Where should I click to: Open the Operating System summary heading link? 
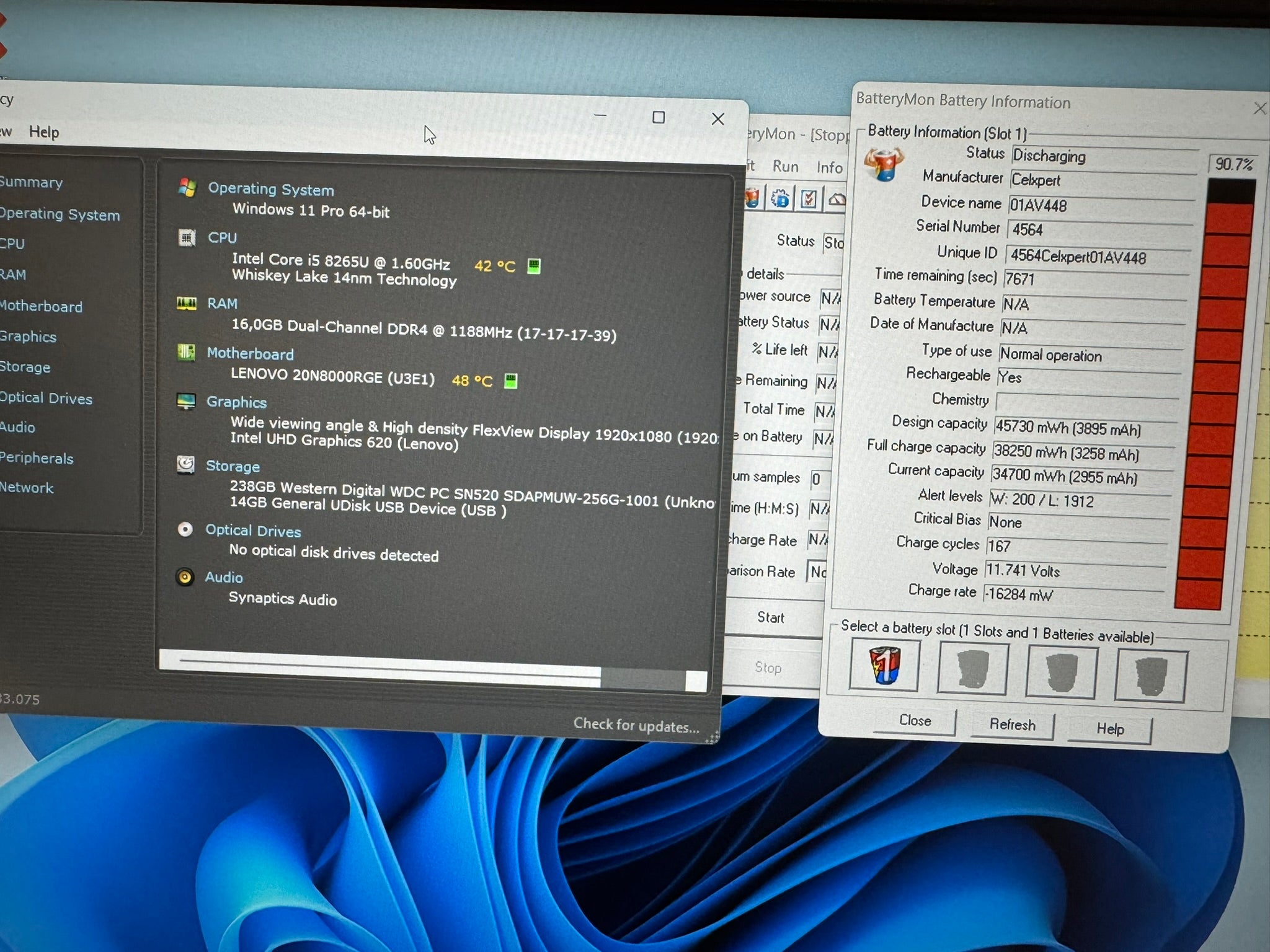[x=271, y=189]
